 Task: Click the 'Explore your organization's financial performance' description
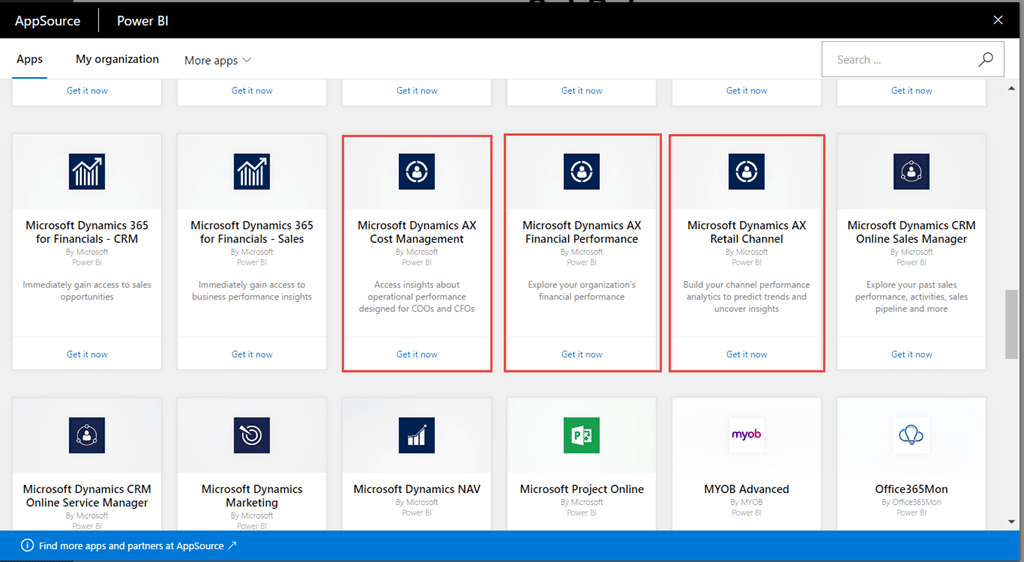[581, 290]
